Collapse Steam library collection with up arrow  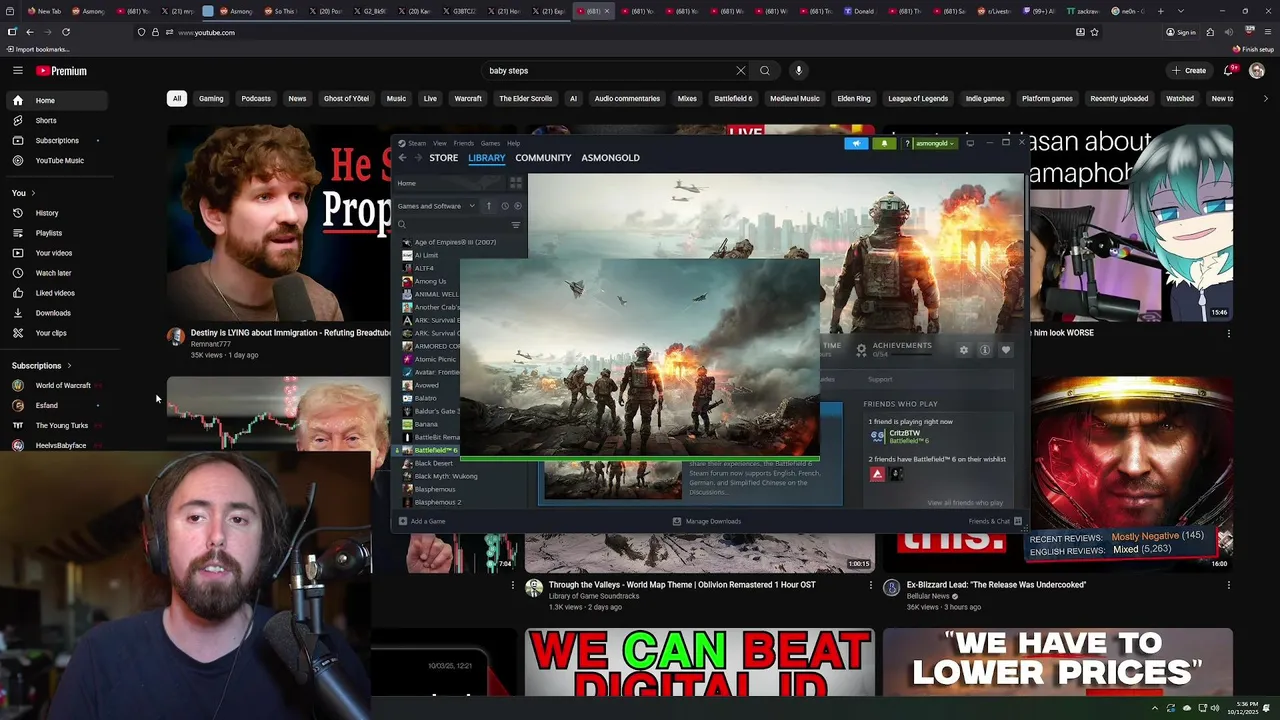click(489, 206)
